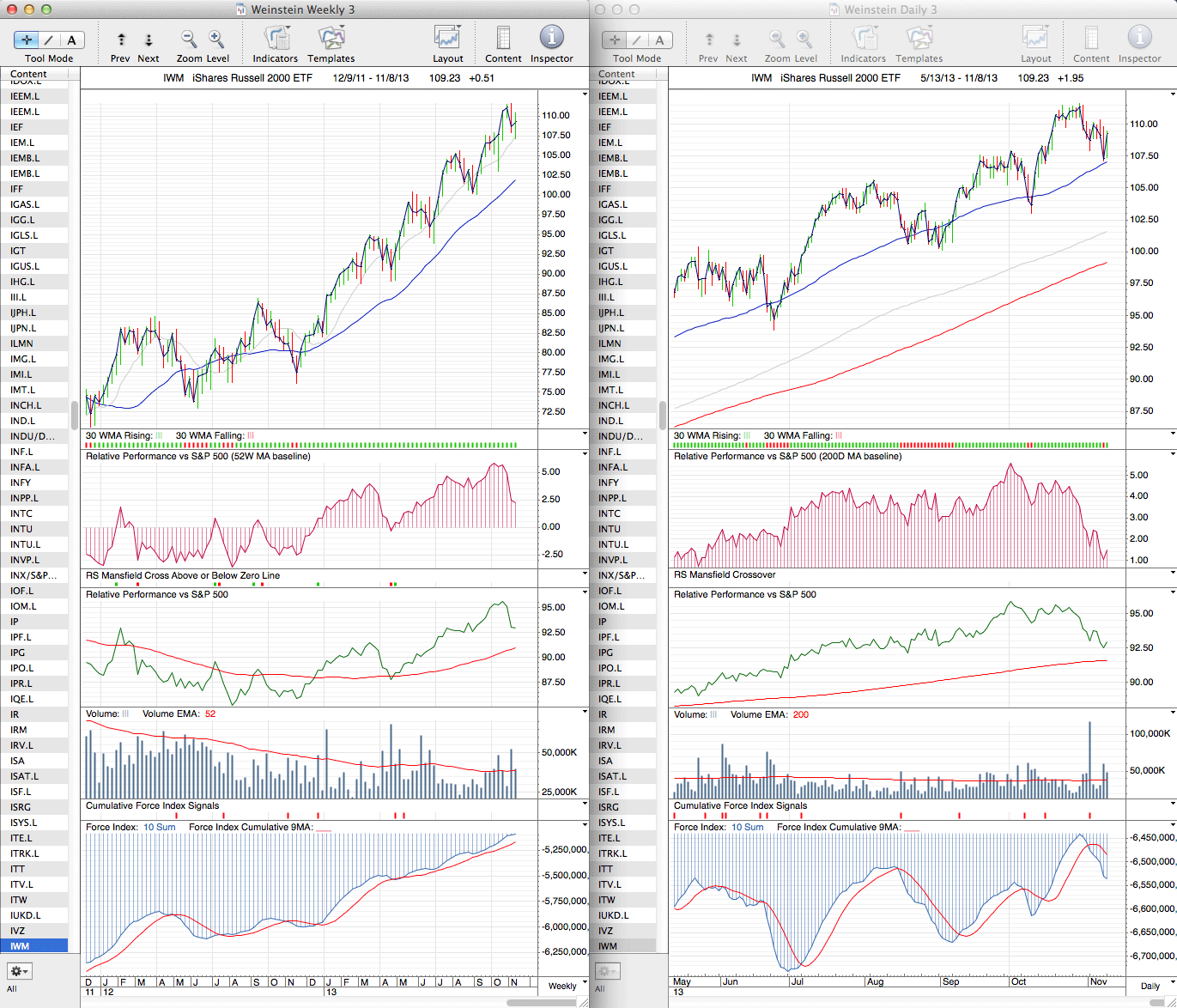This screenshot has height=1008, width=1177.
Task: Activate the text annotation tool in Weekly window
Action: coord(71,39)
